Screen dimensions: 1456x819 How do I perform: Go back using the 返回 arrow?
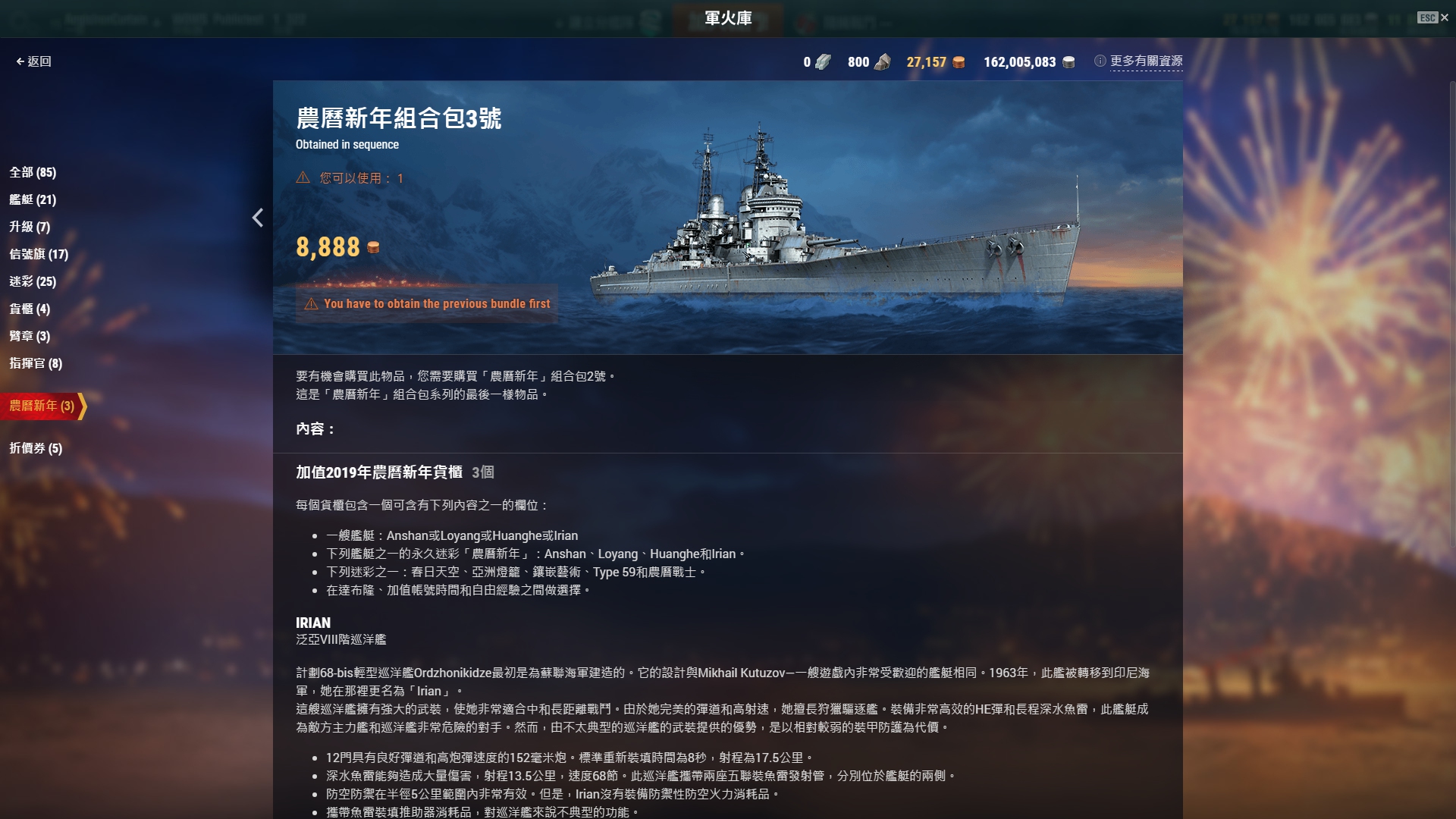click(33, 61)
